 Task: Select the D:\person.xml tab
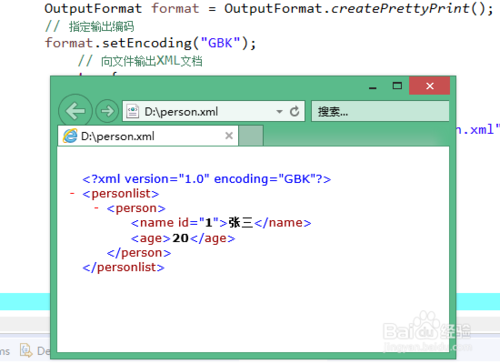(x=148, y=136)
